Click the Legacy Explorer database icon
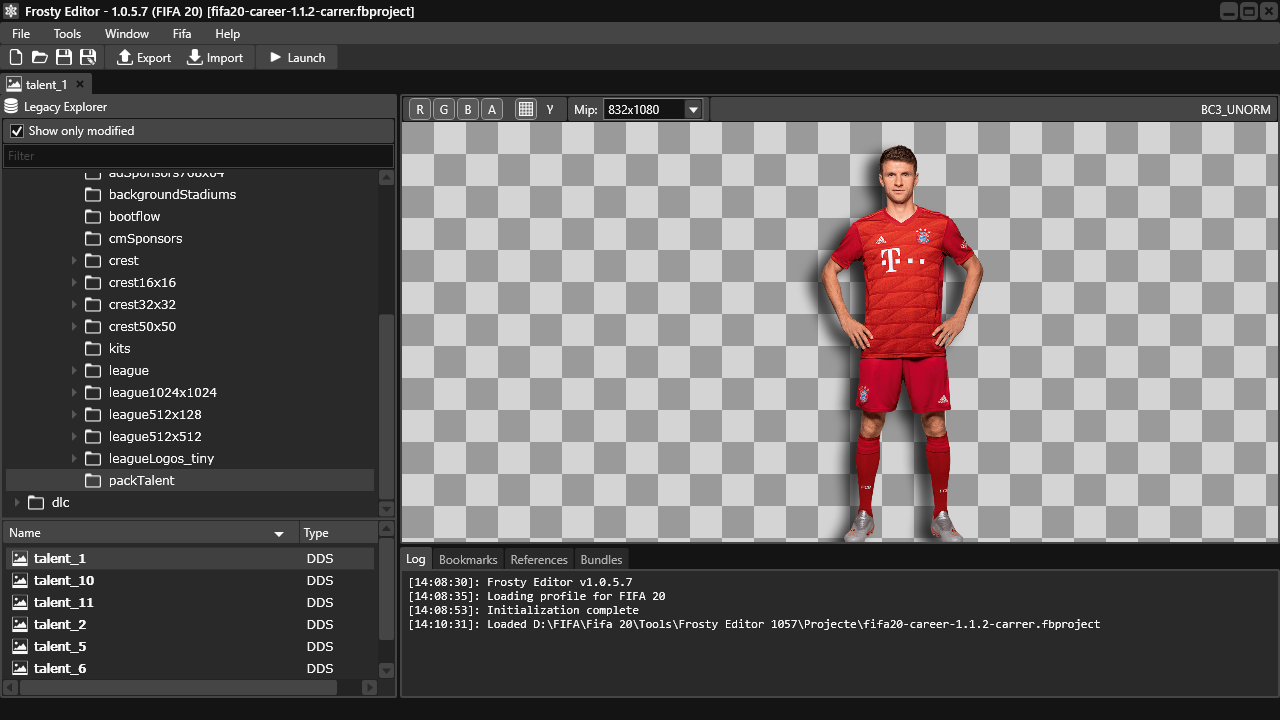Screen dimensions: 1280x720 pos(12,107)
